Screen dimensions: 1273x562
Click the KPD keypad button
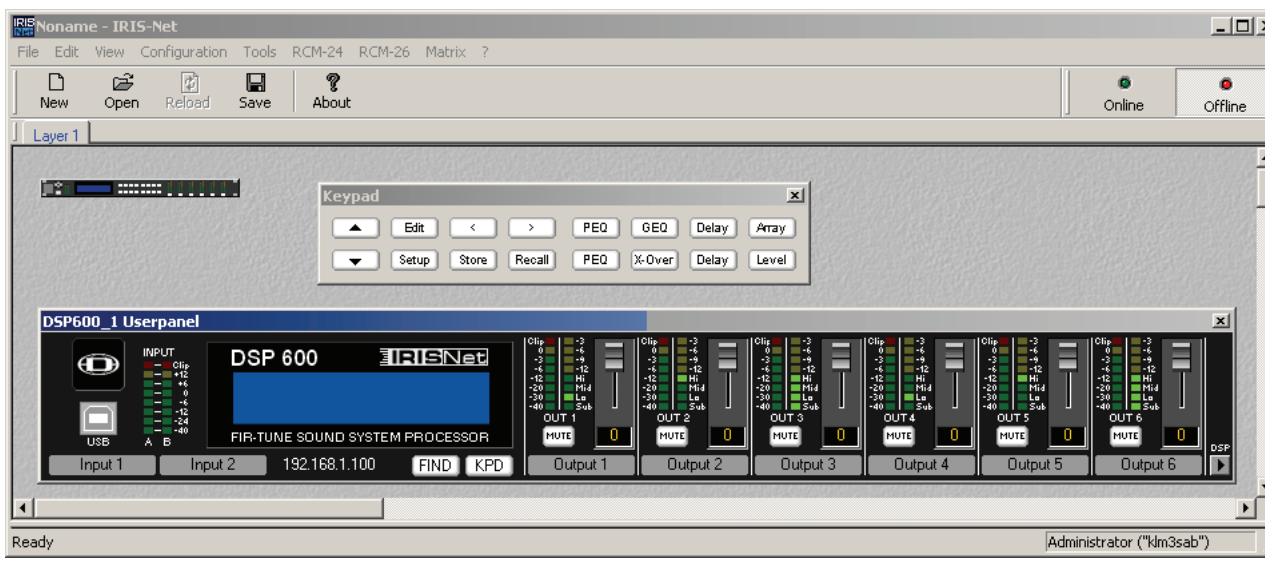(x=488, y=465)
